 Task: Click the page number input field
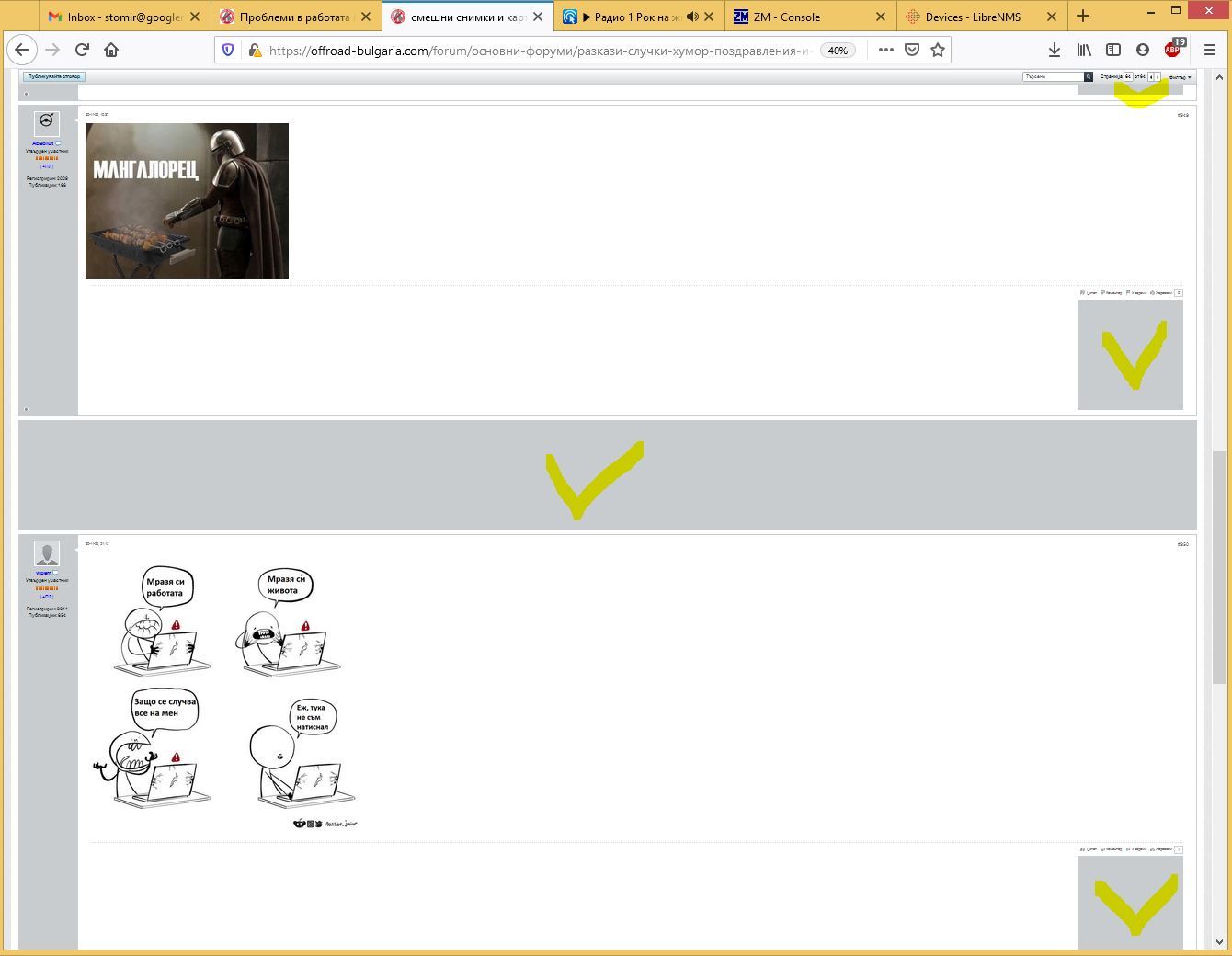click(x=1128, y=76)
